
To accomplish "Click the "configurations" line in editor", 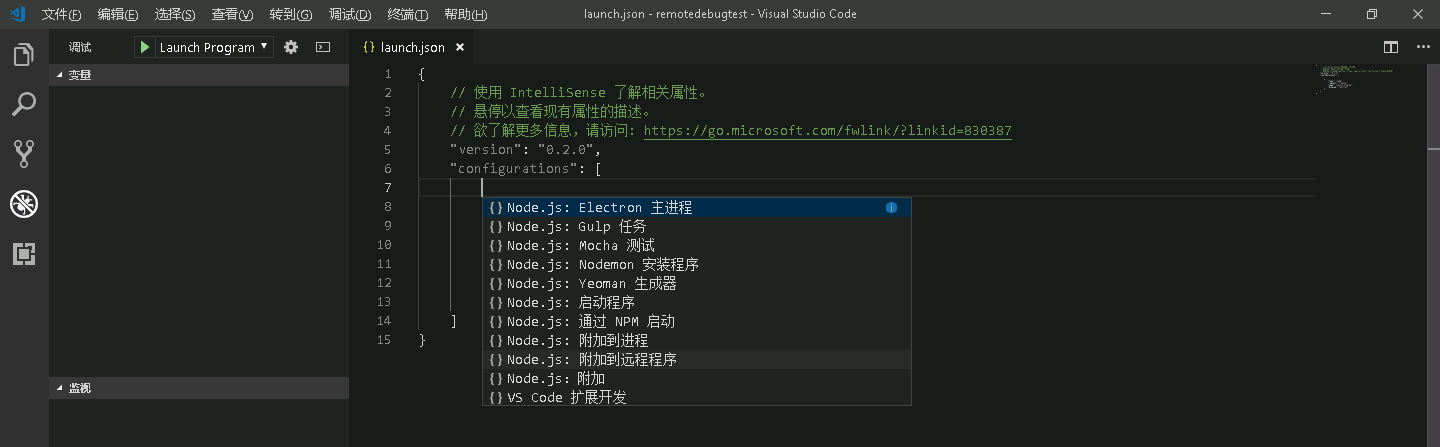I will click(525, 169).
